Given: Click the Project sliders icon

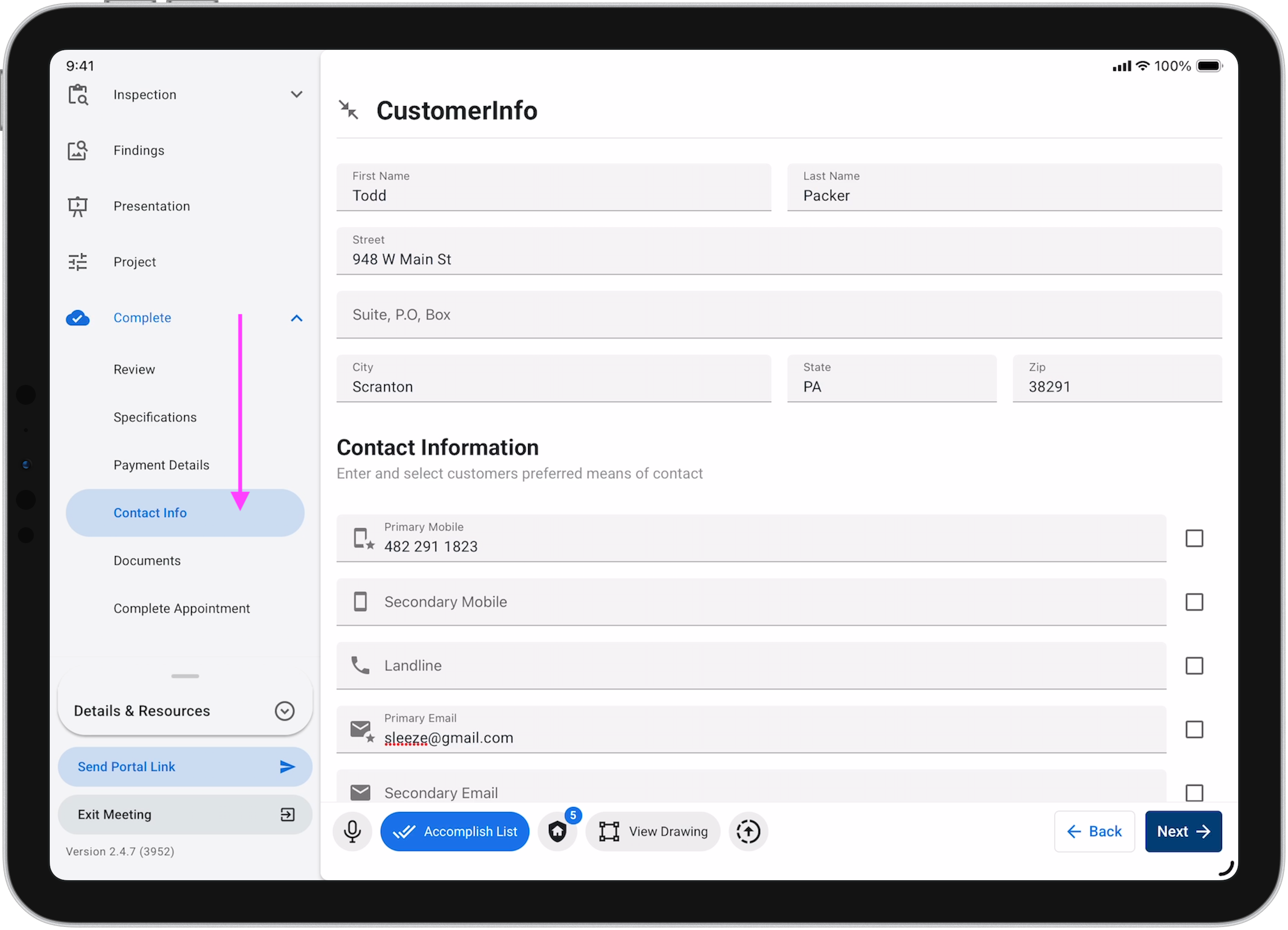Looking at the screenshot, I should point(78,262).
